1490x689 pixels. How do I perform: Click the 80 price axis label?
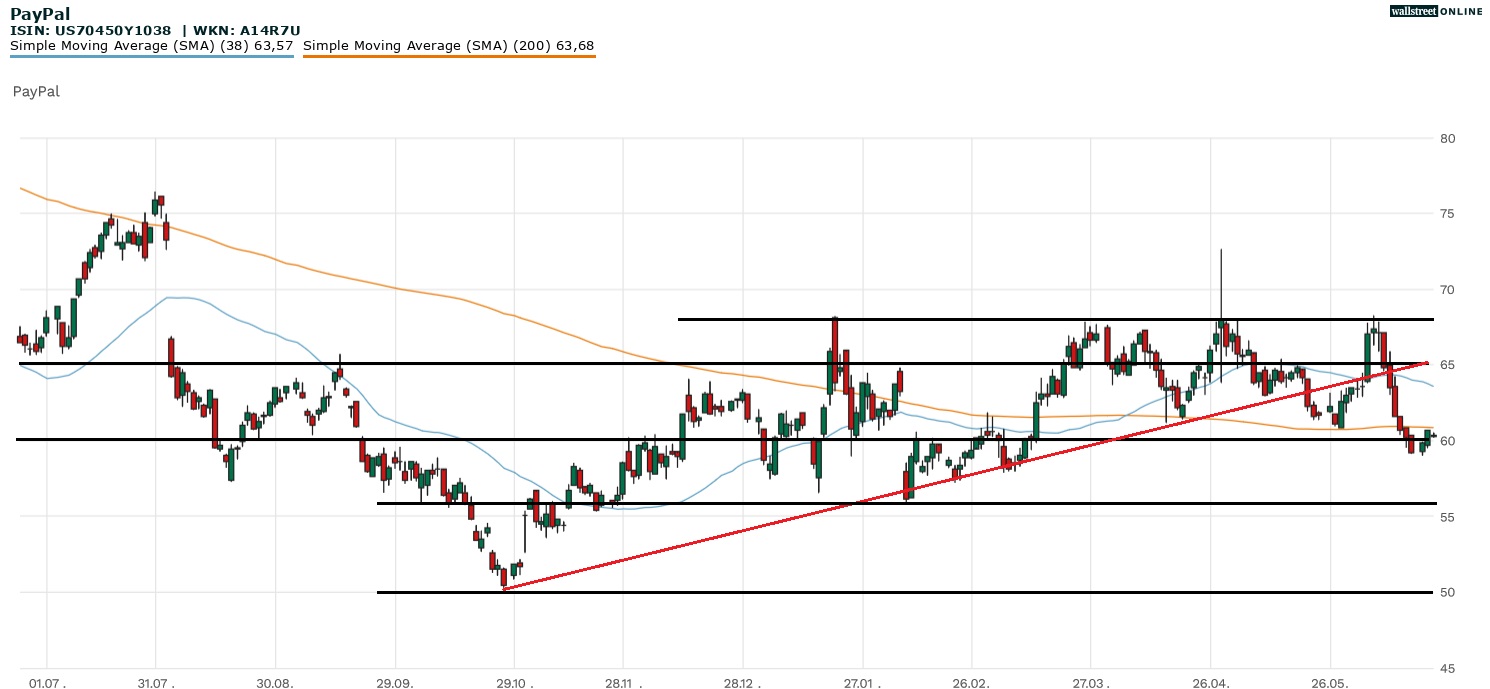[x=1447, y=138]
